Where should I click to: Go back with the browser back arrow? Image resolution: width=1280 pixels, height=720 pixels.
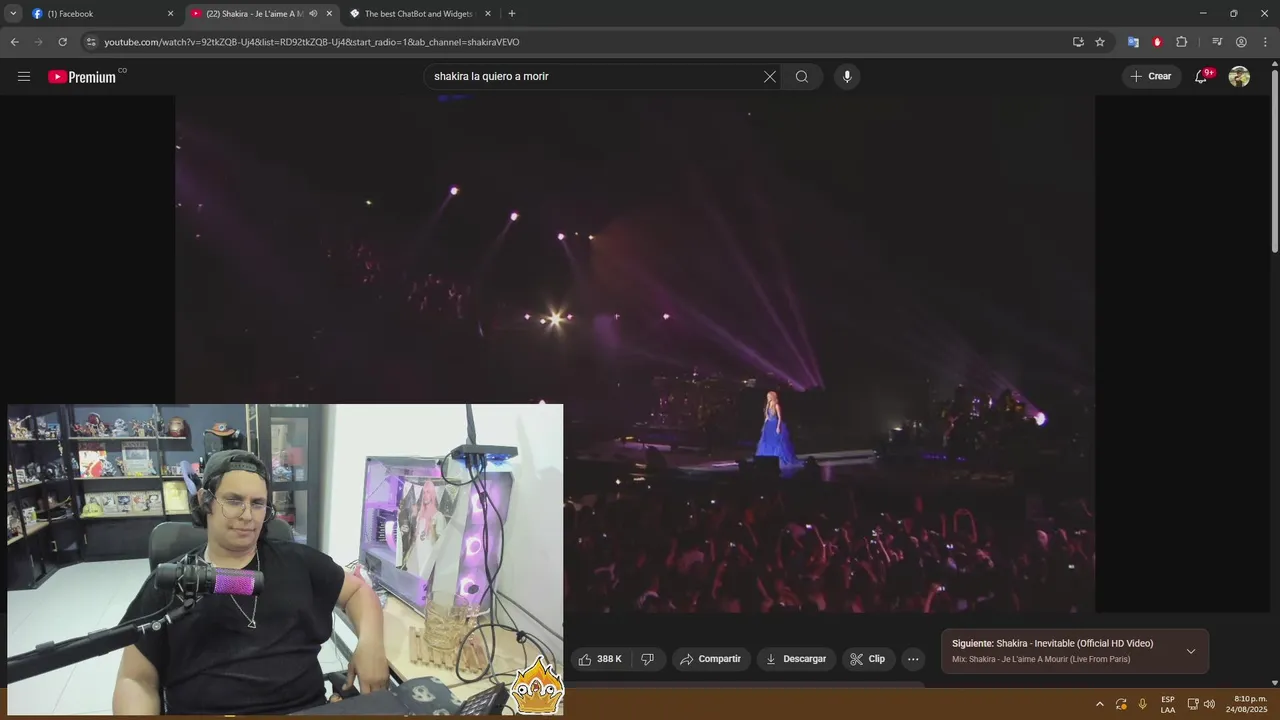coord(14,42)
